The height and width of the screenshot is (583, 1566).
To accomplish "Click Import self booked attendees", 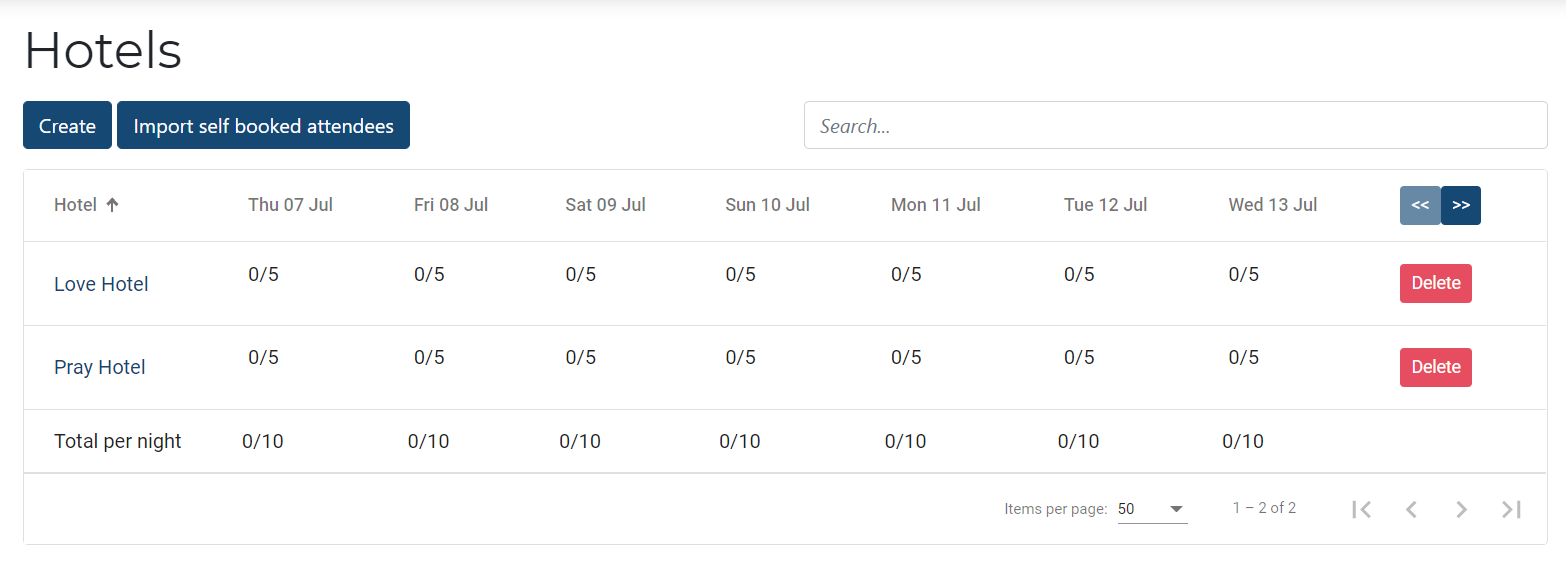I will coord(263,126).
